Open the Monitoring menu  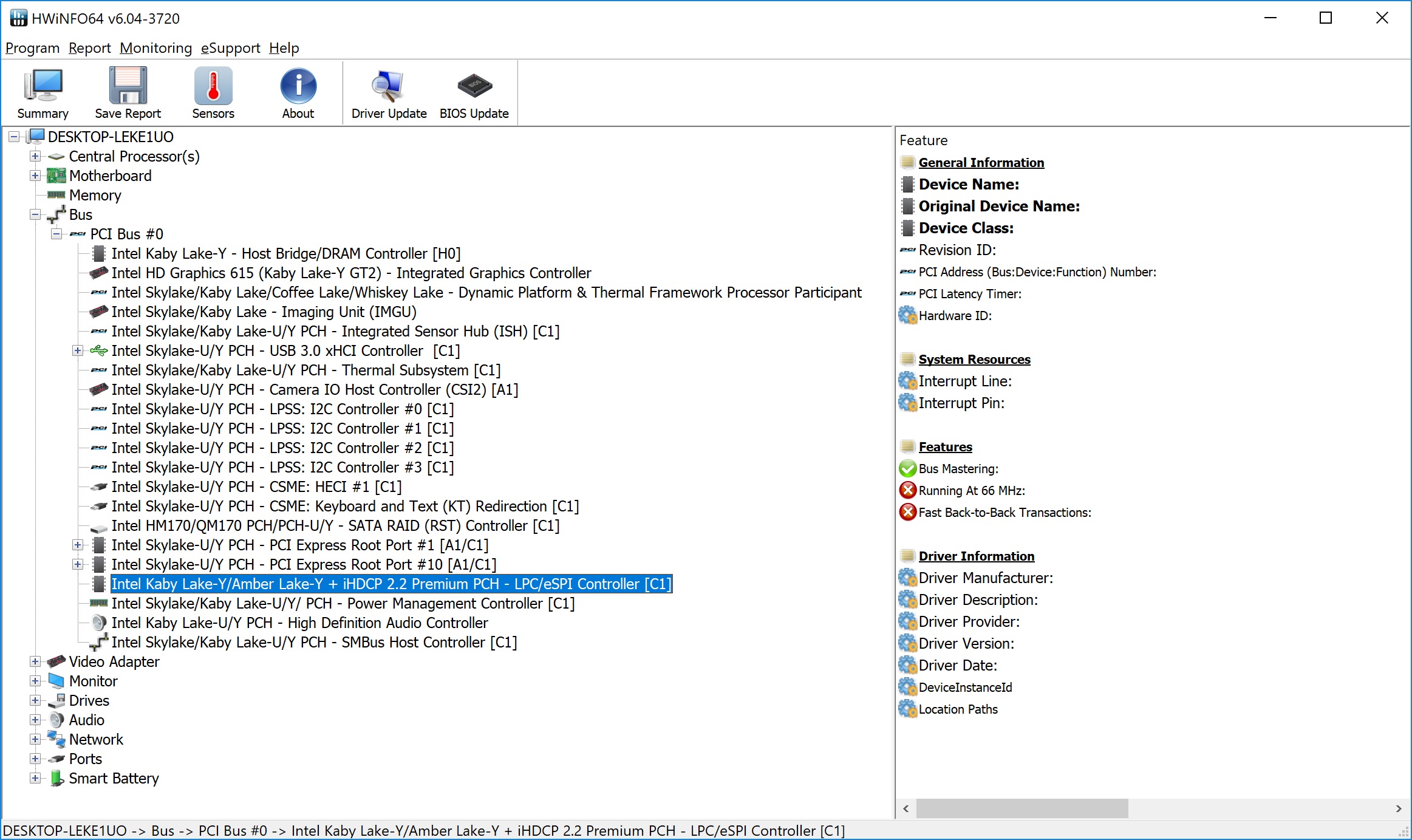coord(155,47)
